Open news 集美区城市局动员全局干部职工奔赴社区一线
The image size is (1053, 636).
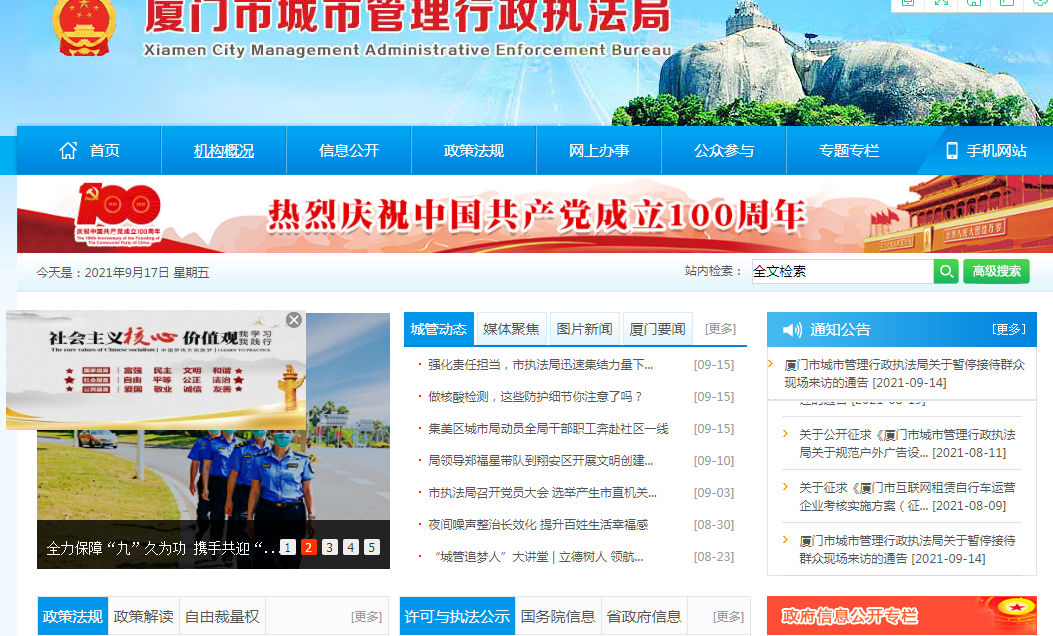548,428
